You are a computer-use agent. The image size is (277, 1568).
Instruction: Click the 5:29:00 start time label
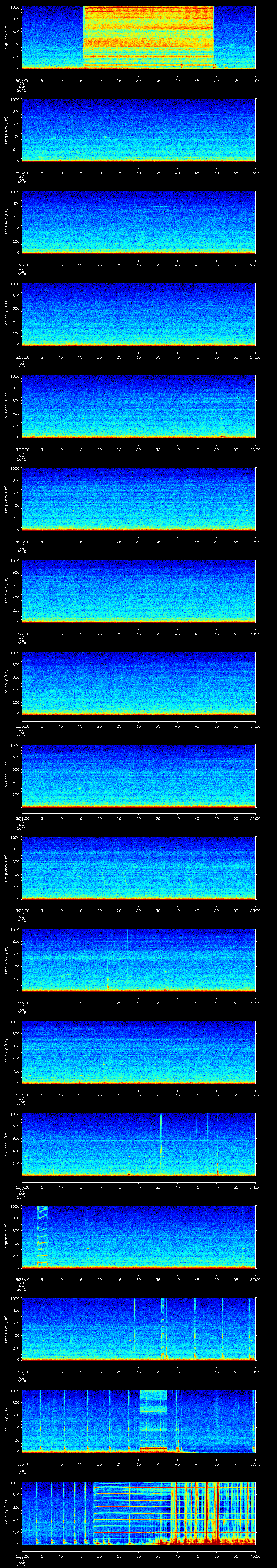[x=22, y=634]
